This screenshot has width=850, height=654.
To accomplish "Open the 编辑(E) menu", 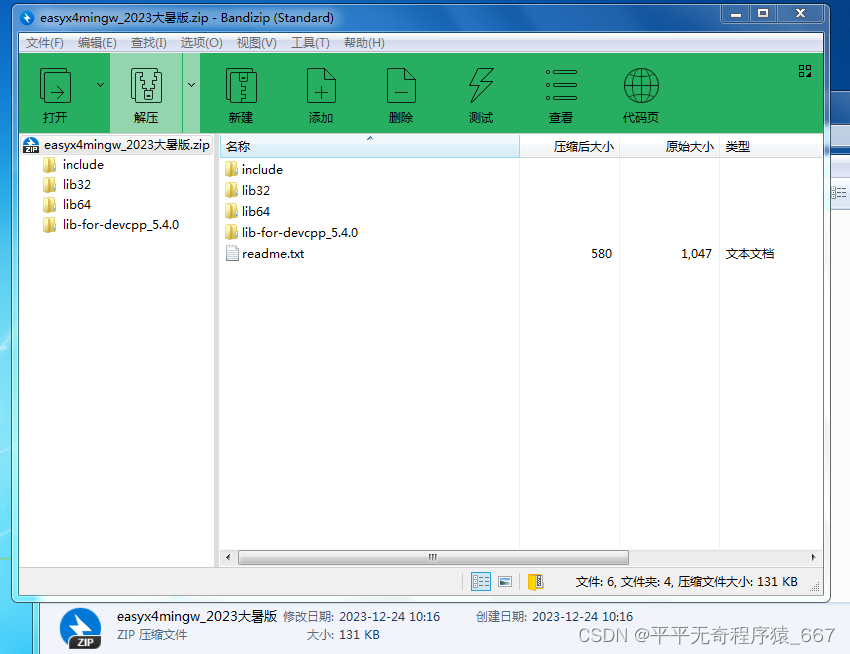I will click(97, 43).
